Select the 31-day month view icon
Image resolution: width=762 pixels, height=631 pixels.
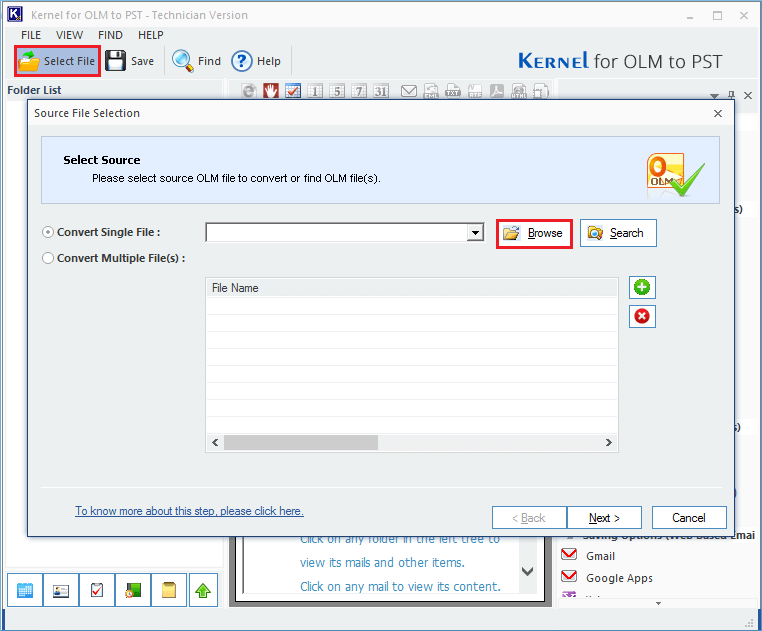381,91
